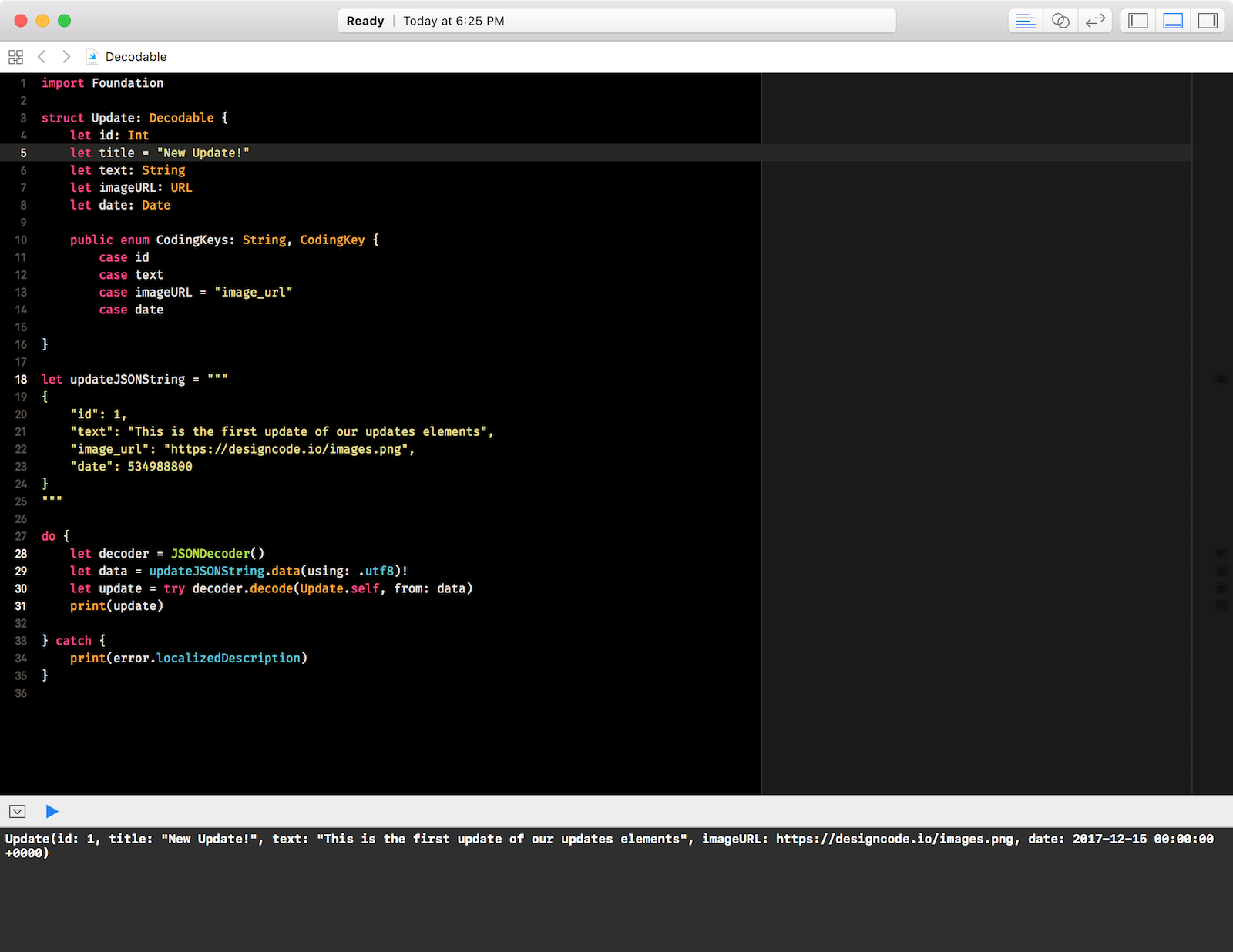Open the related items grid menu
Image resolution: width=1233 pixels, height=952 pixels.
[15, 57]
